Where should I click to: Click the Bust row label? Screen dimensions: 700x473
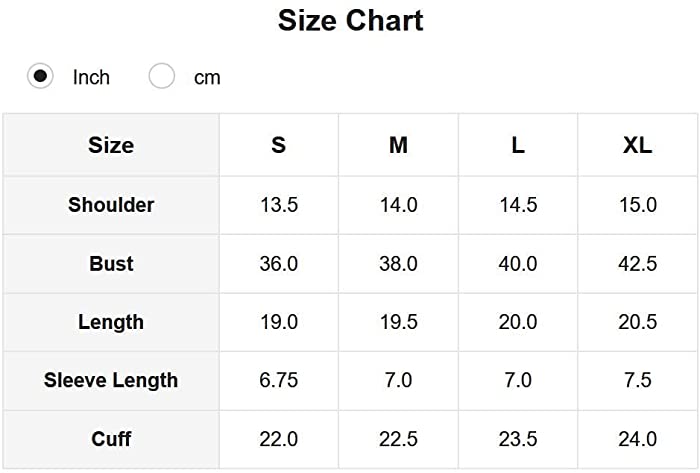[111, 263]
